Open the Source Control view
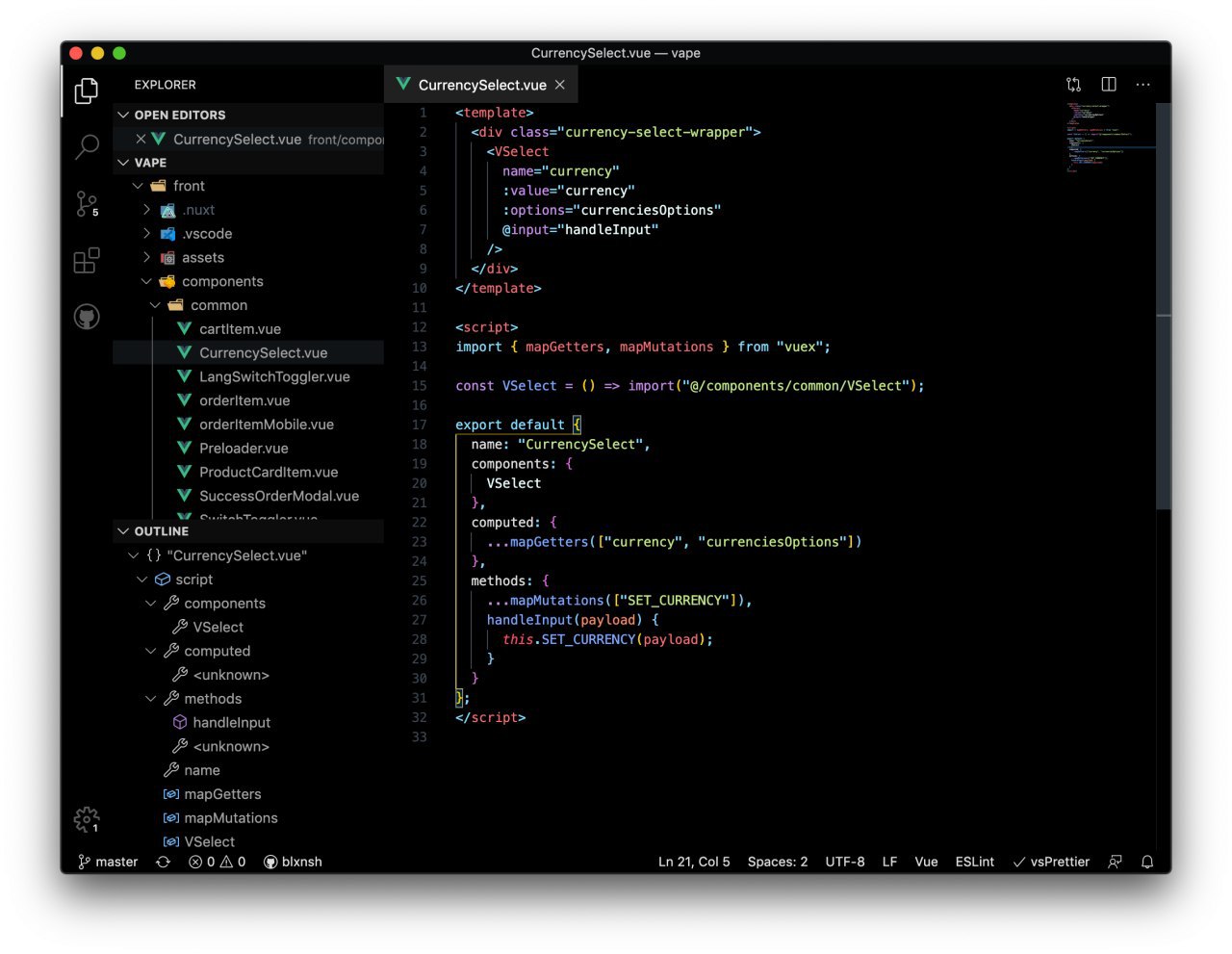1232x954 pixels. pyautogui.click(x=87, y=204)
